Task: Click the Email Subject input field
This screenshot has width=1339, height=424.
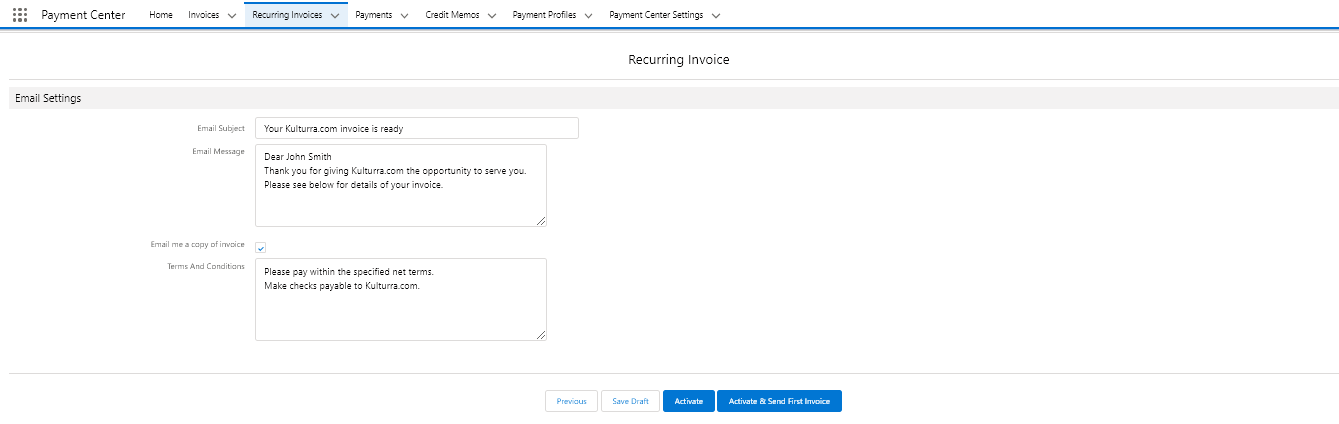Action: pyautogui.click(x=416, y=128)
